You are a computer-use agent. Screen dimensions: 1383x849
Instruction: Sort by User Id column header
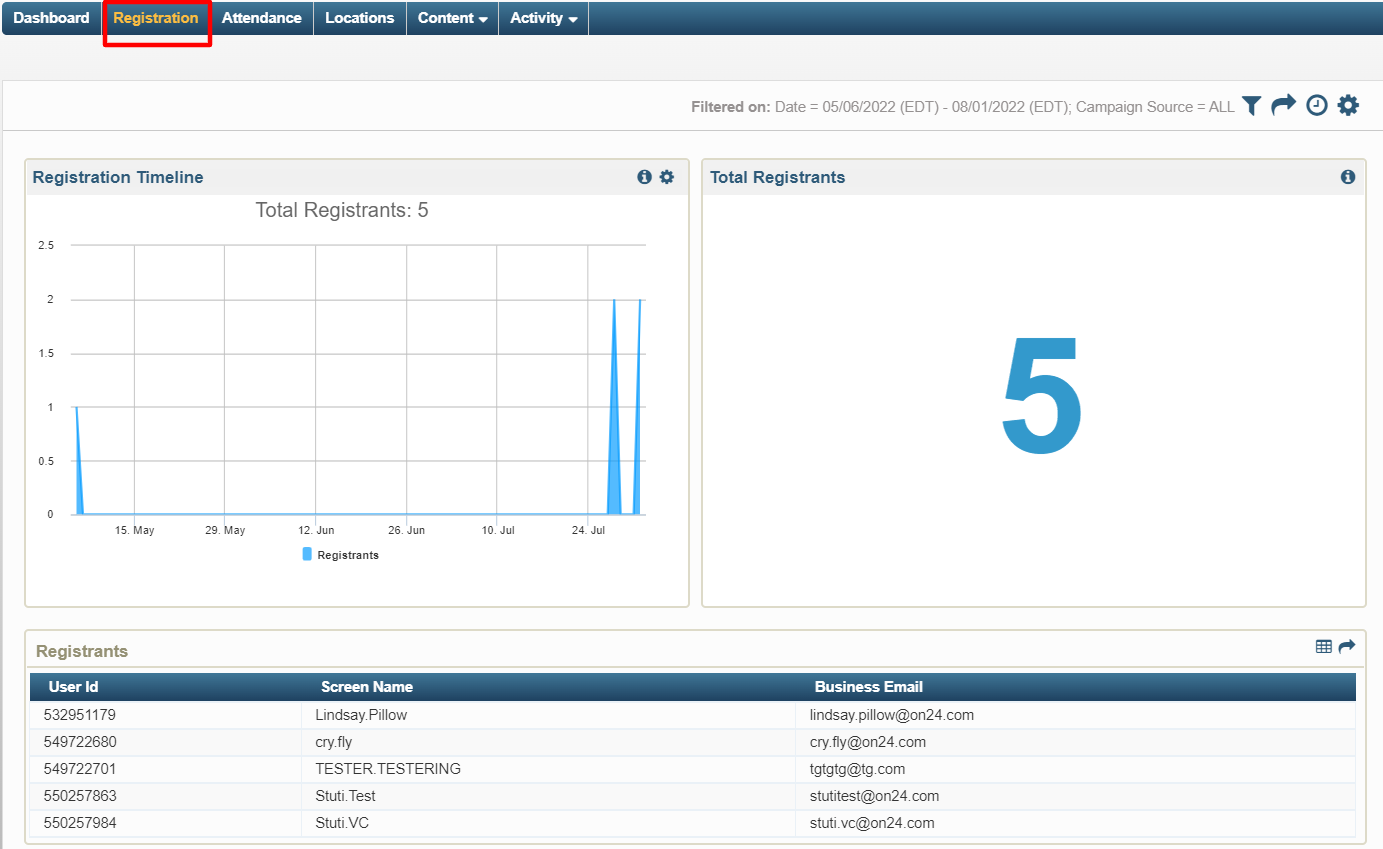73,687
